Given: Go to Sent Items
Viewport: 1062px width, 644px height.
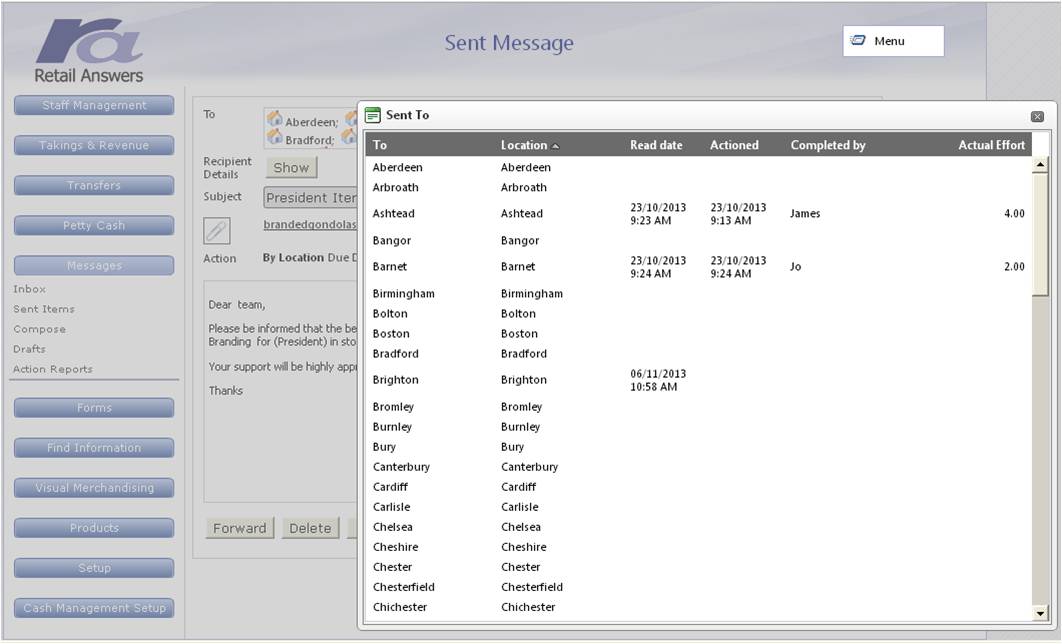Looking at the screenshot, I should click(x=44, y=309).
